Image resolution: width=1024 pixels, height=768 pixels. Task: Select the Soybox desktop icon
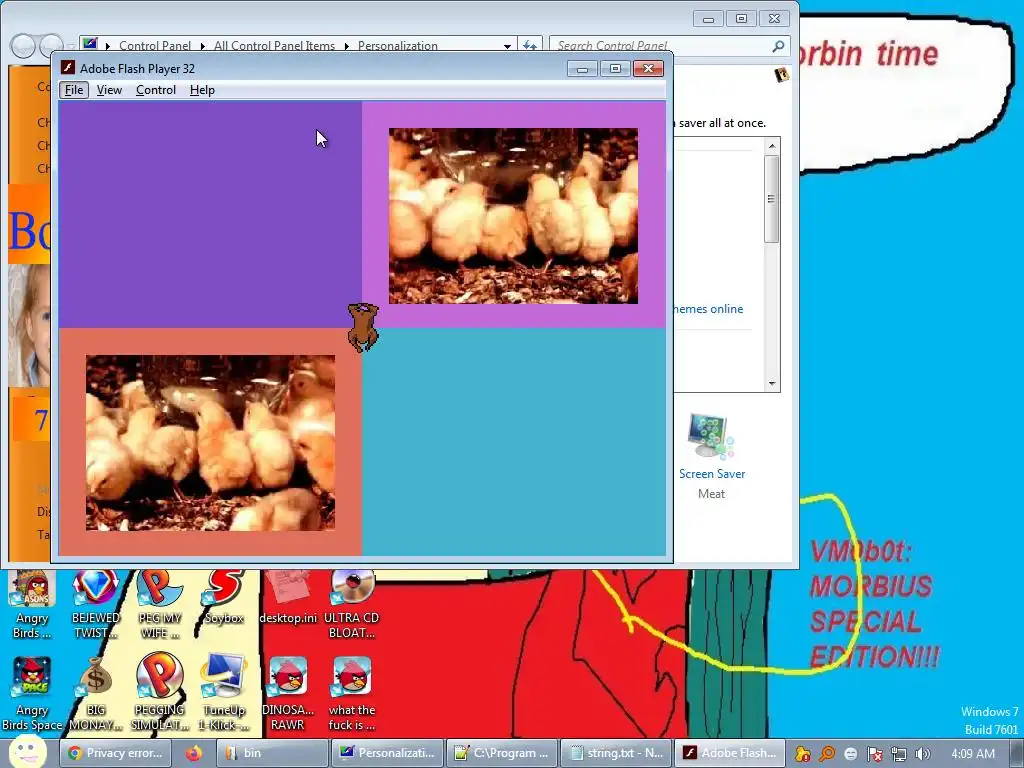click(x=224, y=600)
